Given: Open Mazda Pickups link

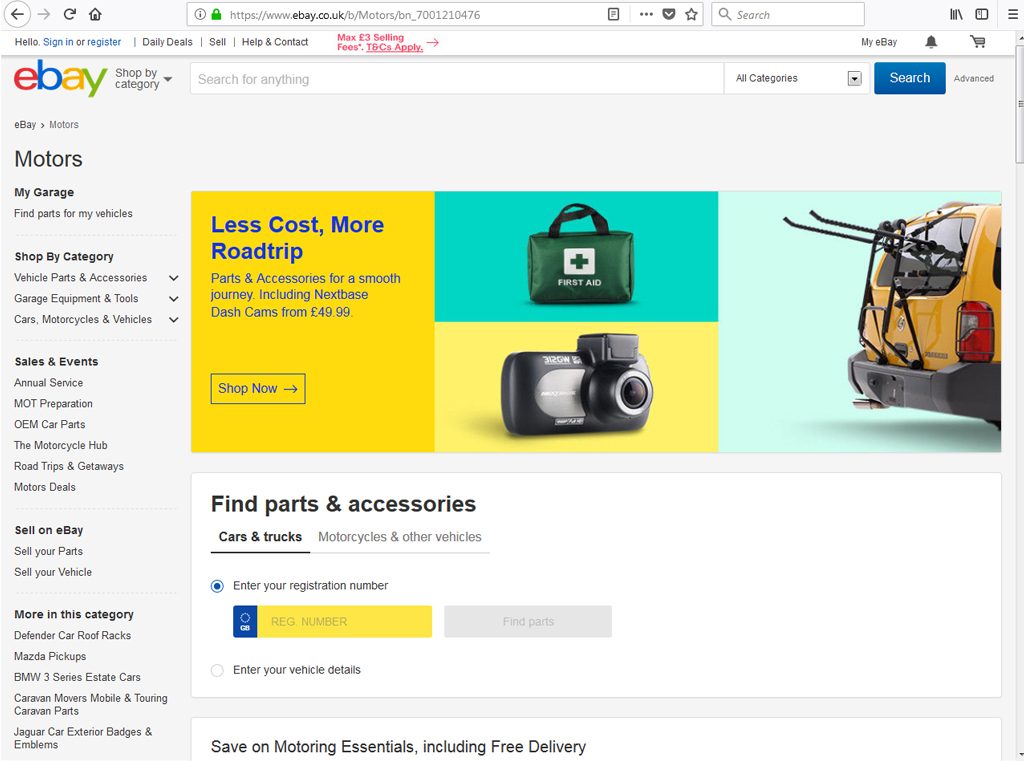Looking at the screenshot, I should [50, 656].
